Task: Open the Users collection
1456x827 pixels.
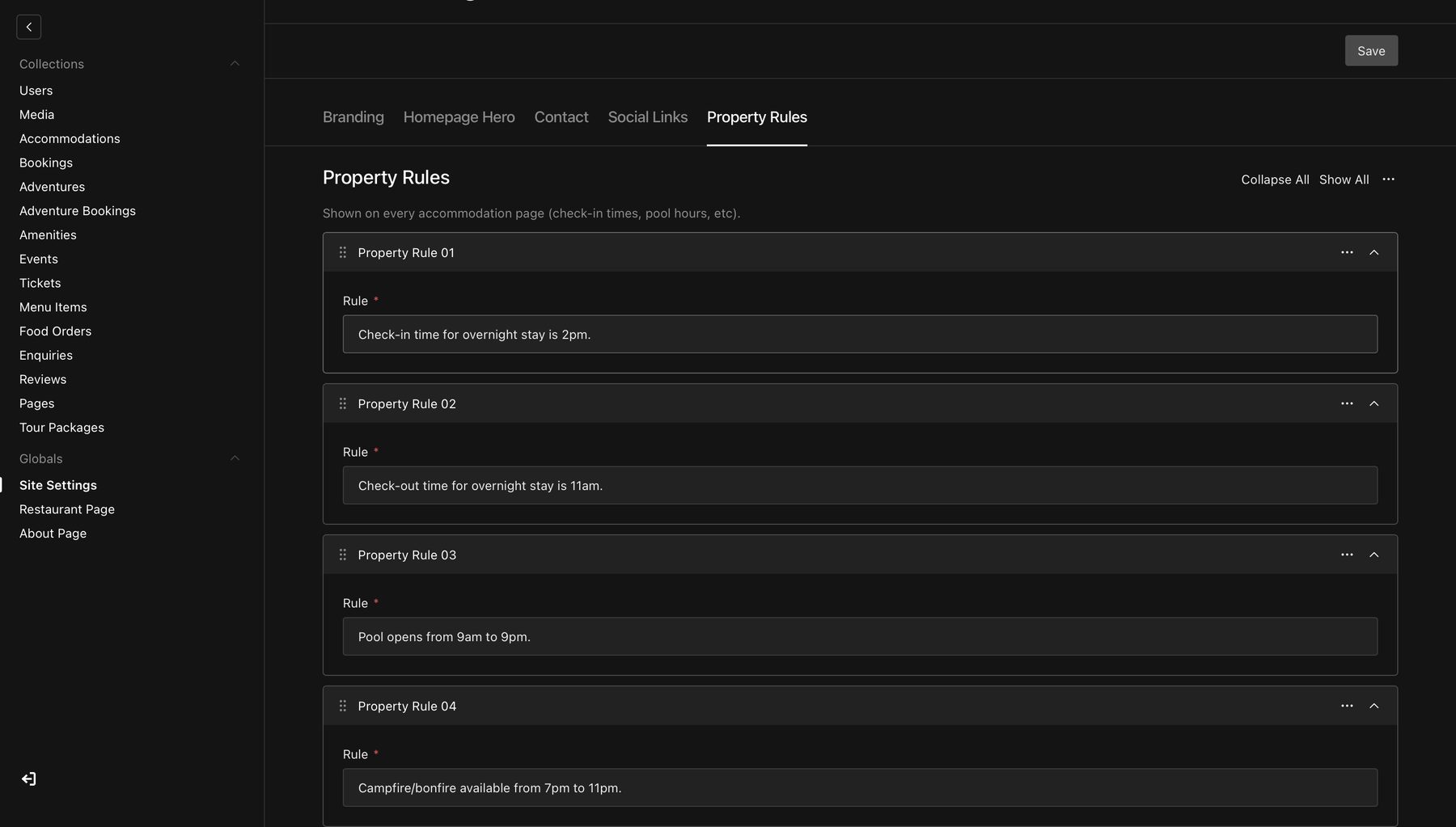Action: click(36, 91)
